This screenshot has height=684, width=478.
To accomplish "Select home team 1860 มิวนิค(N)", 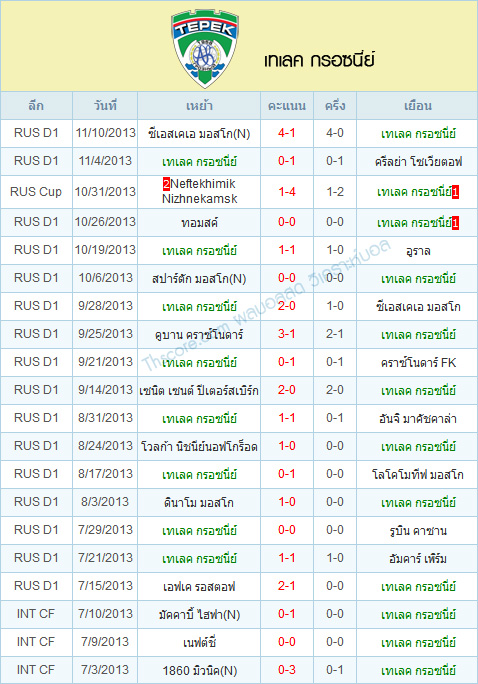I will tap(199, 670).
